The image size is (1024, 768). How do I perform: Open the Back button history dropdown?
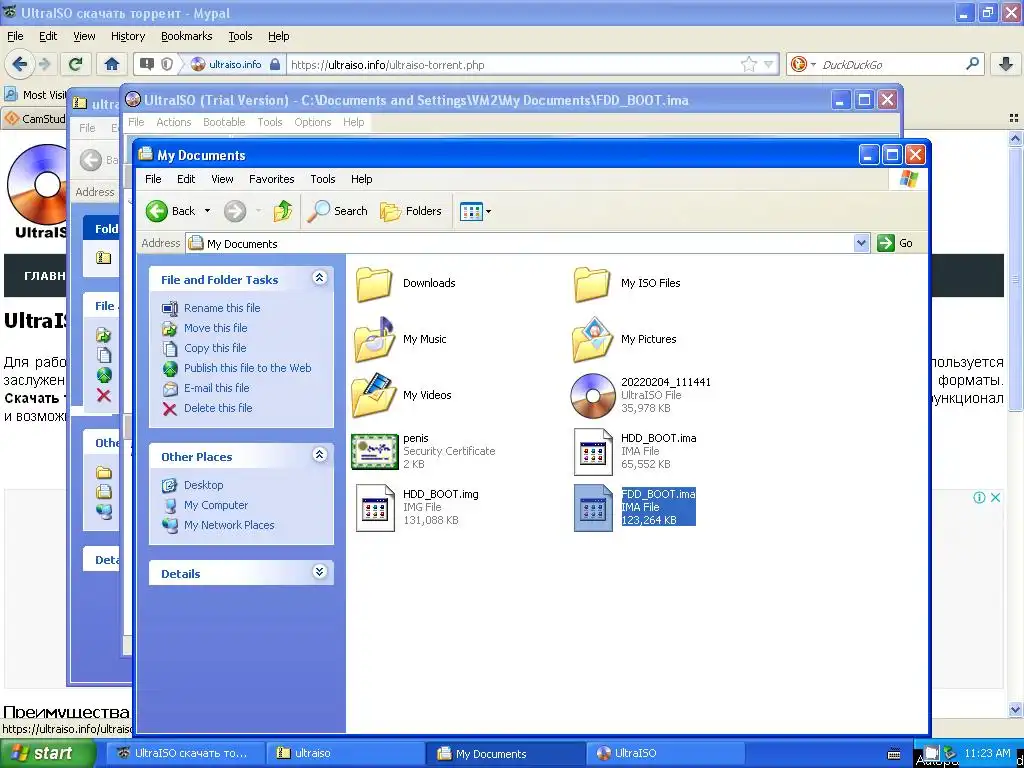[208, 211]
